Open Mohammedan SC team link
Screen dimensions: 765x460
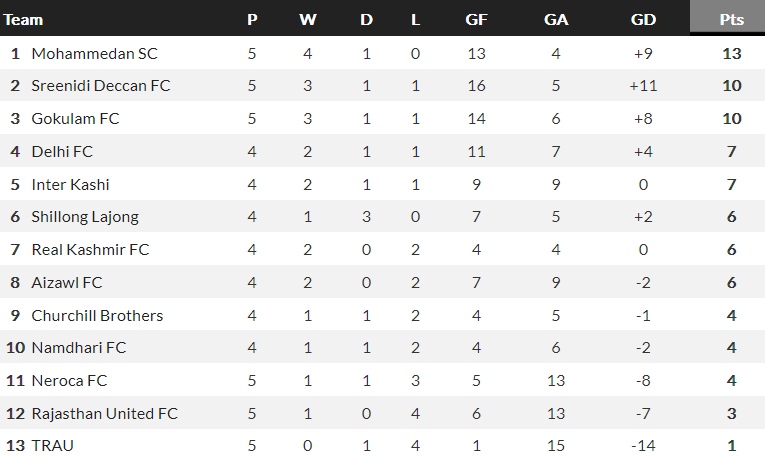(x=94, y=53)
